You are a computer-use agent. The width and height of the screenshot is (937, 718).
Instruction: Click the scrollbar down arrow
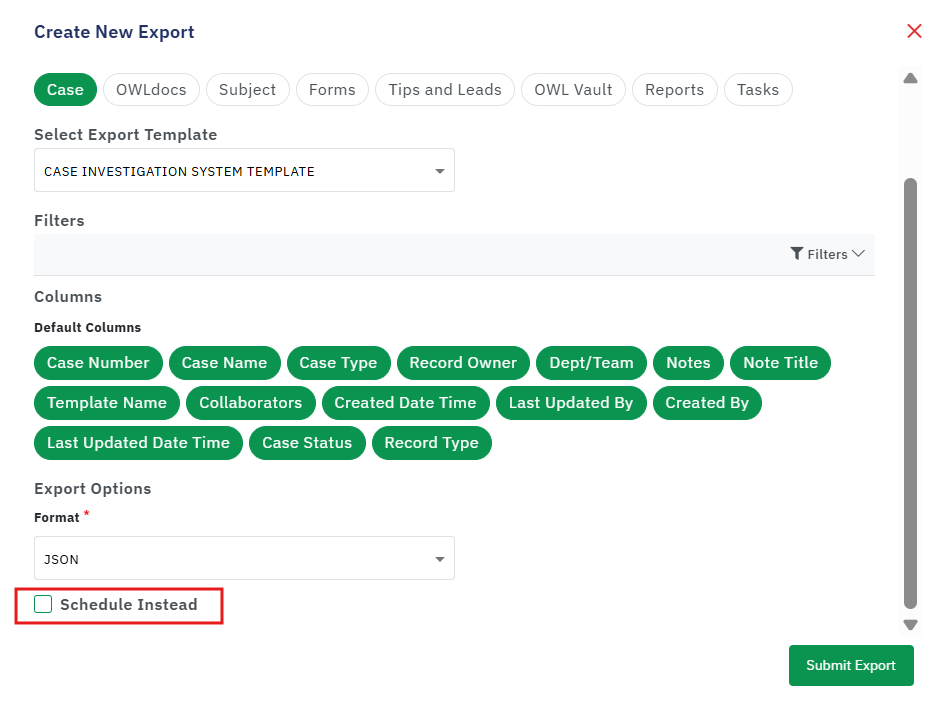click(910, 625)
